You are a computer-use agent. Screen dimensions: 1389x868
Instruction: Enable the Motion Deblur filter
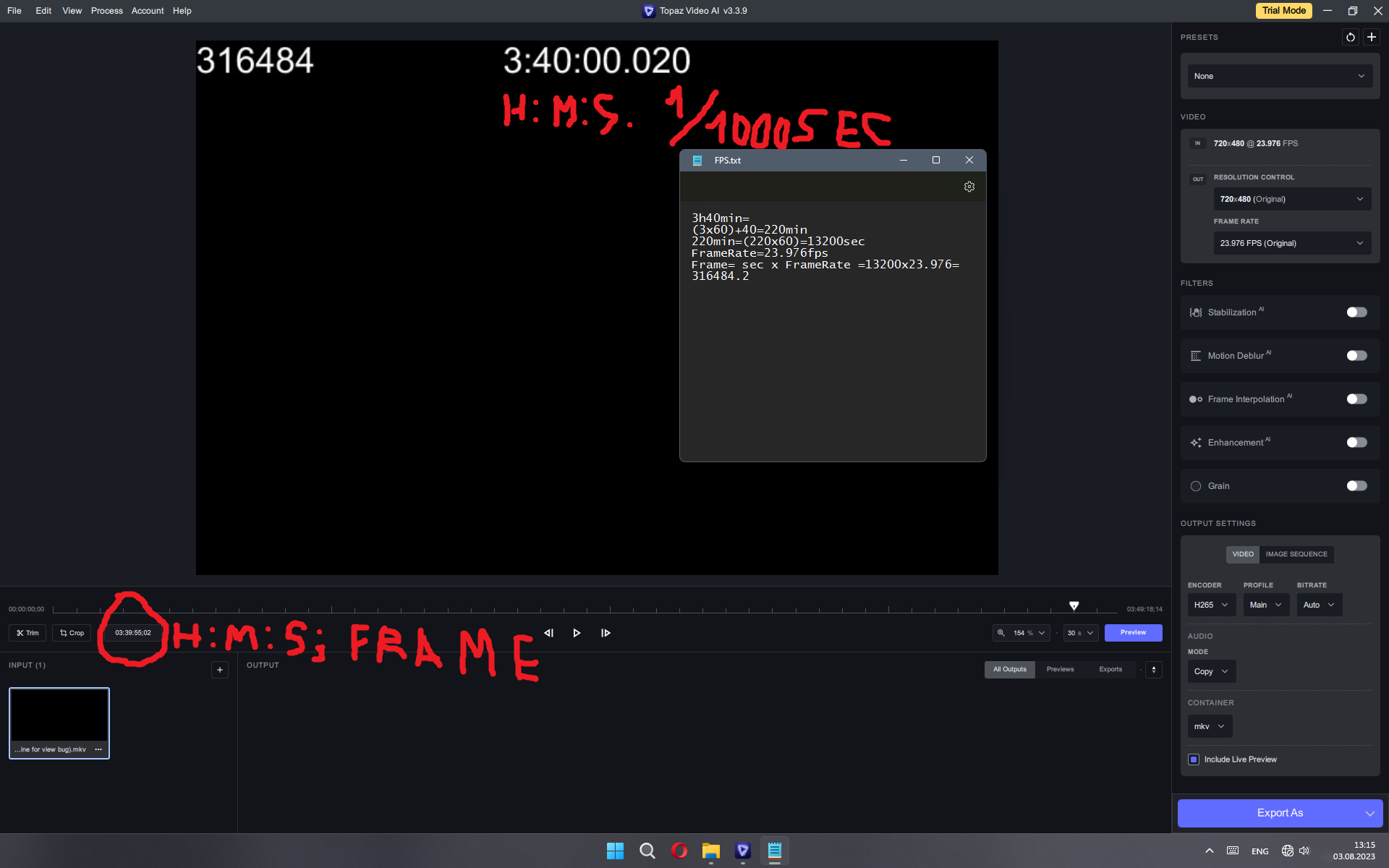tap(1356, 356)
